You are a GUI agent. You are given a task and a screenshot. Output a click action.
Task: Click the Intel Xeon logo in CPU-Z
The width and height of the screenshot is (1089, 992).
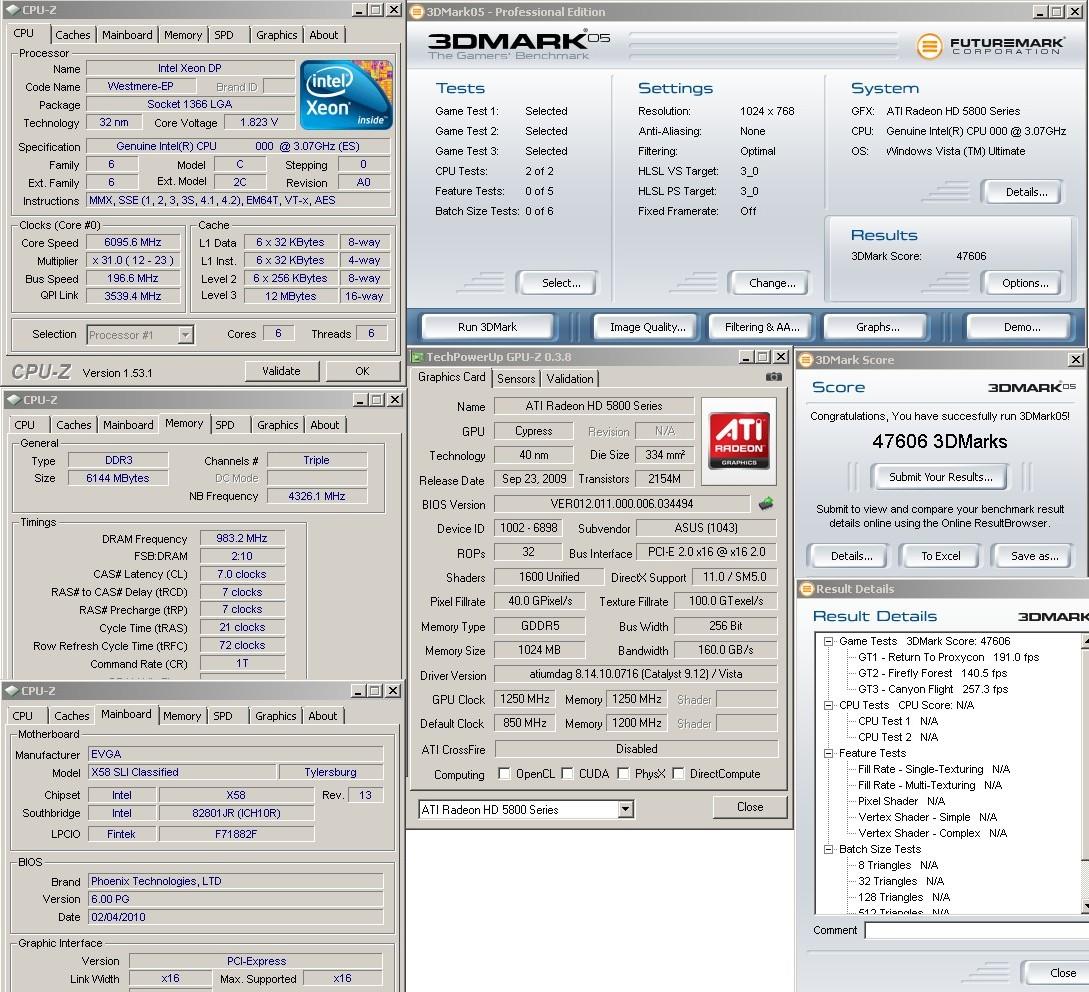pos(346,94)
